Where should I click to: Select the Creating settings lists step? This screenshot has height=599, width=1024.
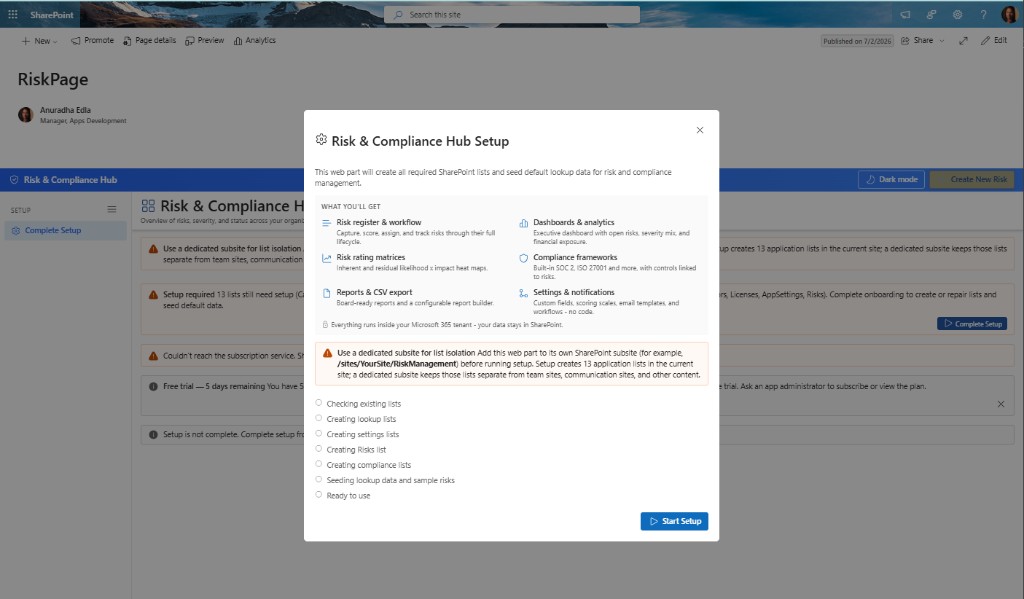tap(357, 434)
